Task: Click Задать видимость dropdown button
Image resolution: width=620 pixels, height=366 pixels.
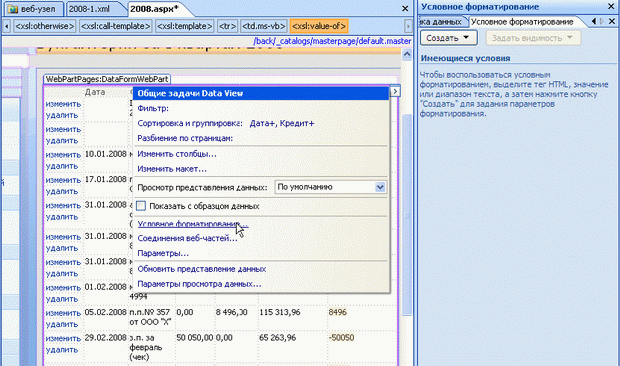Action: pyautogui.click(x=533, y=38)
